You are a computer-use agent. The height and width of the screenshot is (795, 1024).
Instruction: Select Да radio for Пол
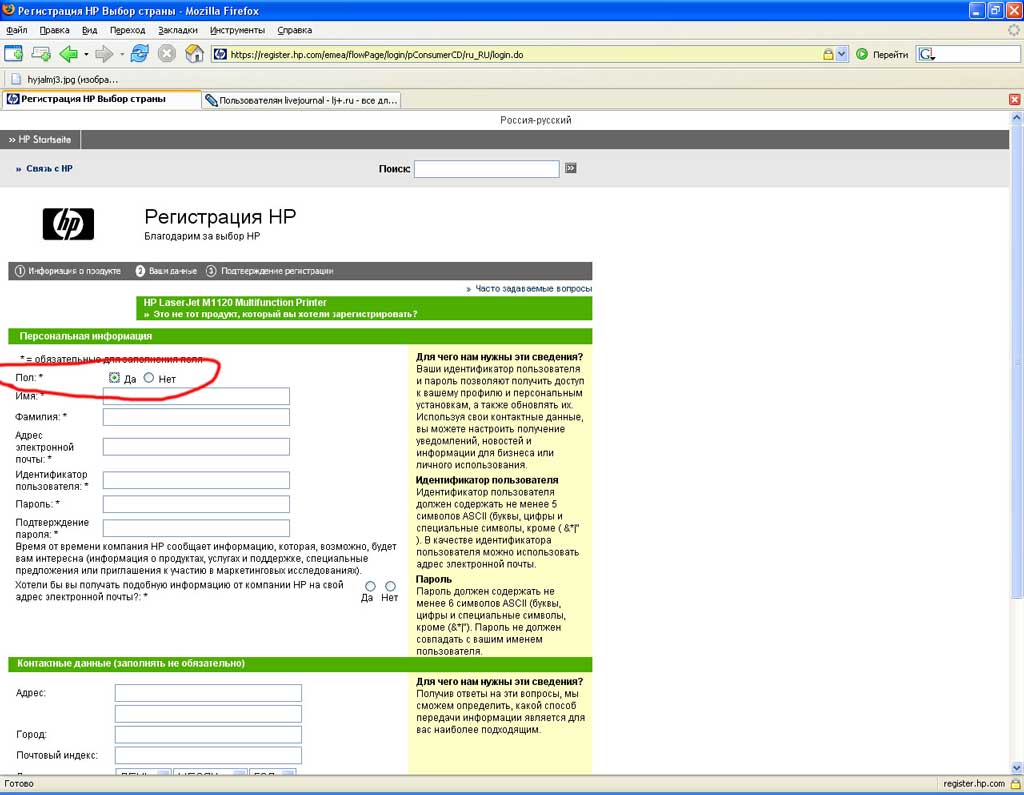[x=114, y=378]
